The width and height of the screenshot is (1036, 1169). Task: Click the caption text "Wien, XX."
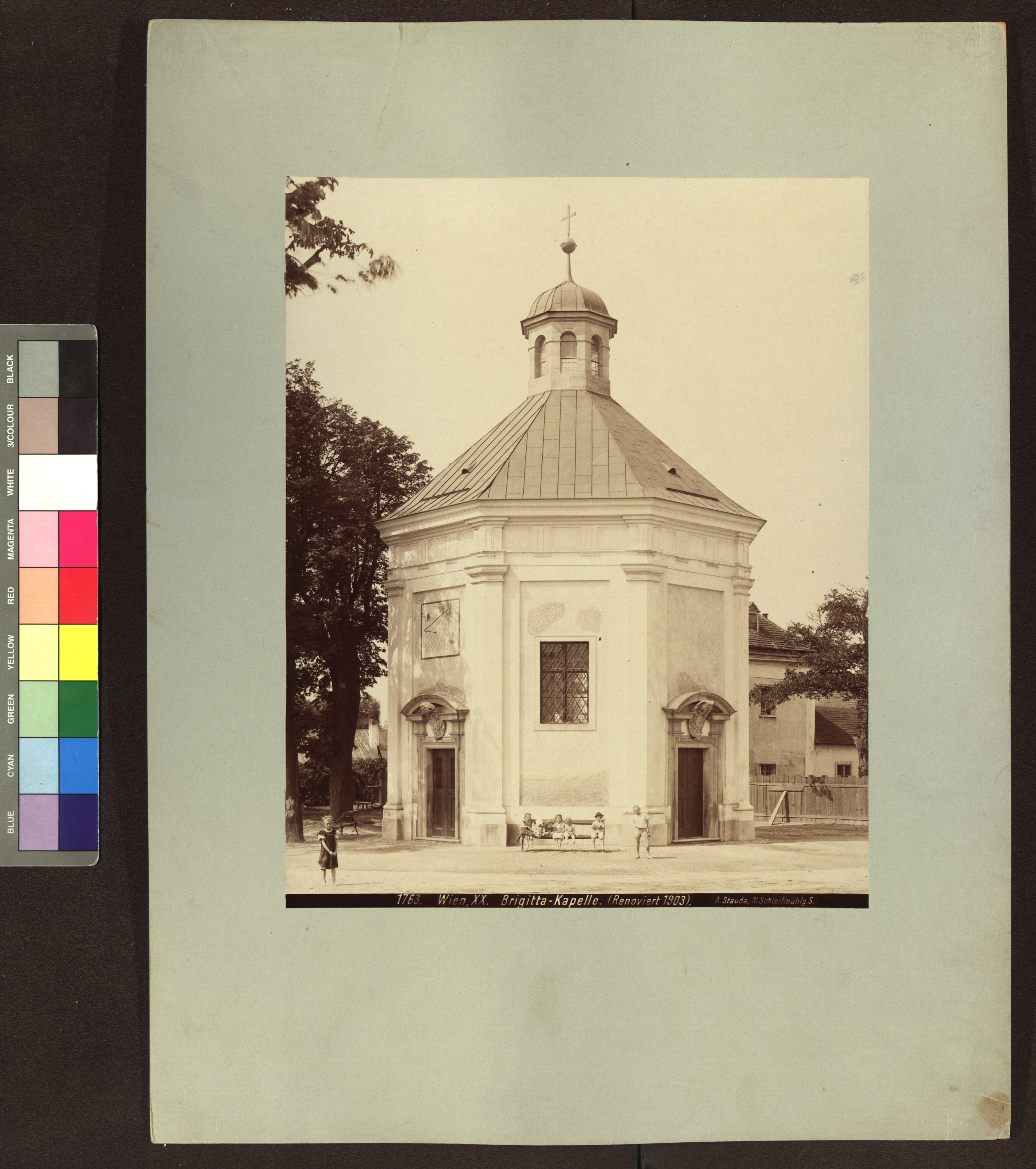pos(463,900)
